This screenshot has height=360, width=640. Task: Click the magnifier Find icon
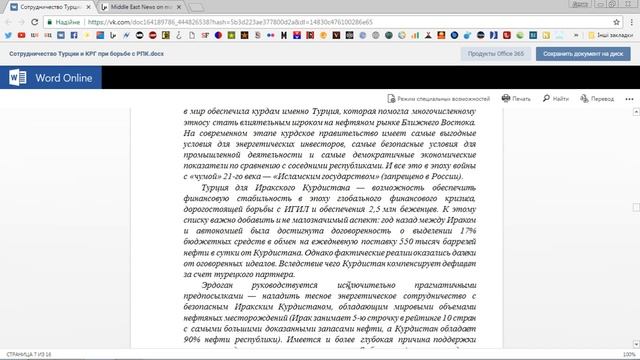(546, 98)
